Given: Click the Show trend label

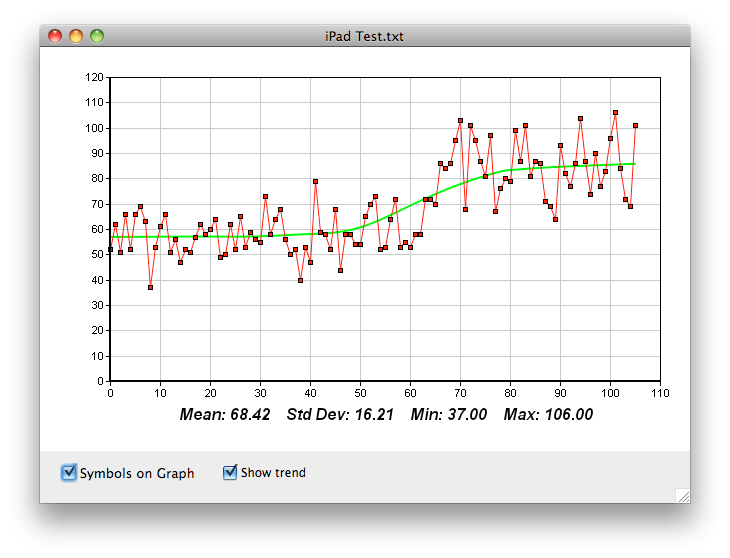Looking at the screenshot, I should pos(273,472).
